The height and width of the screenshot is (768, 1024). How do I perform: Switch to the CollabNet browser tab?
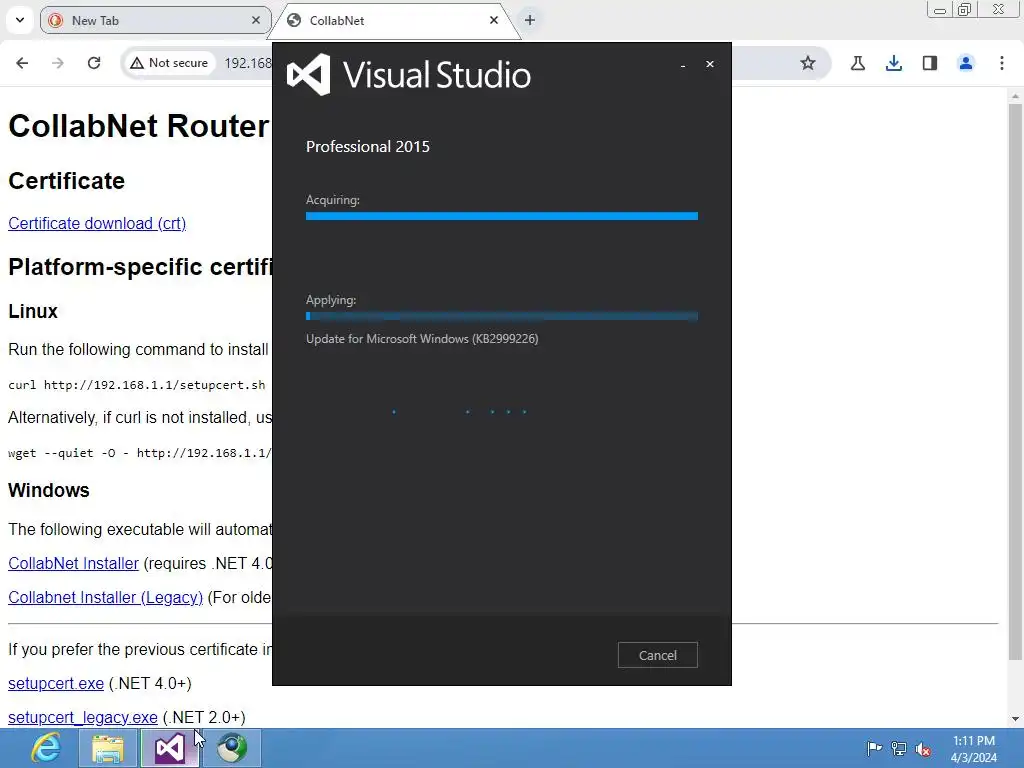click(394, 20)
